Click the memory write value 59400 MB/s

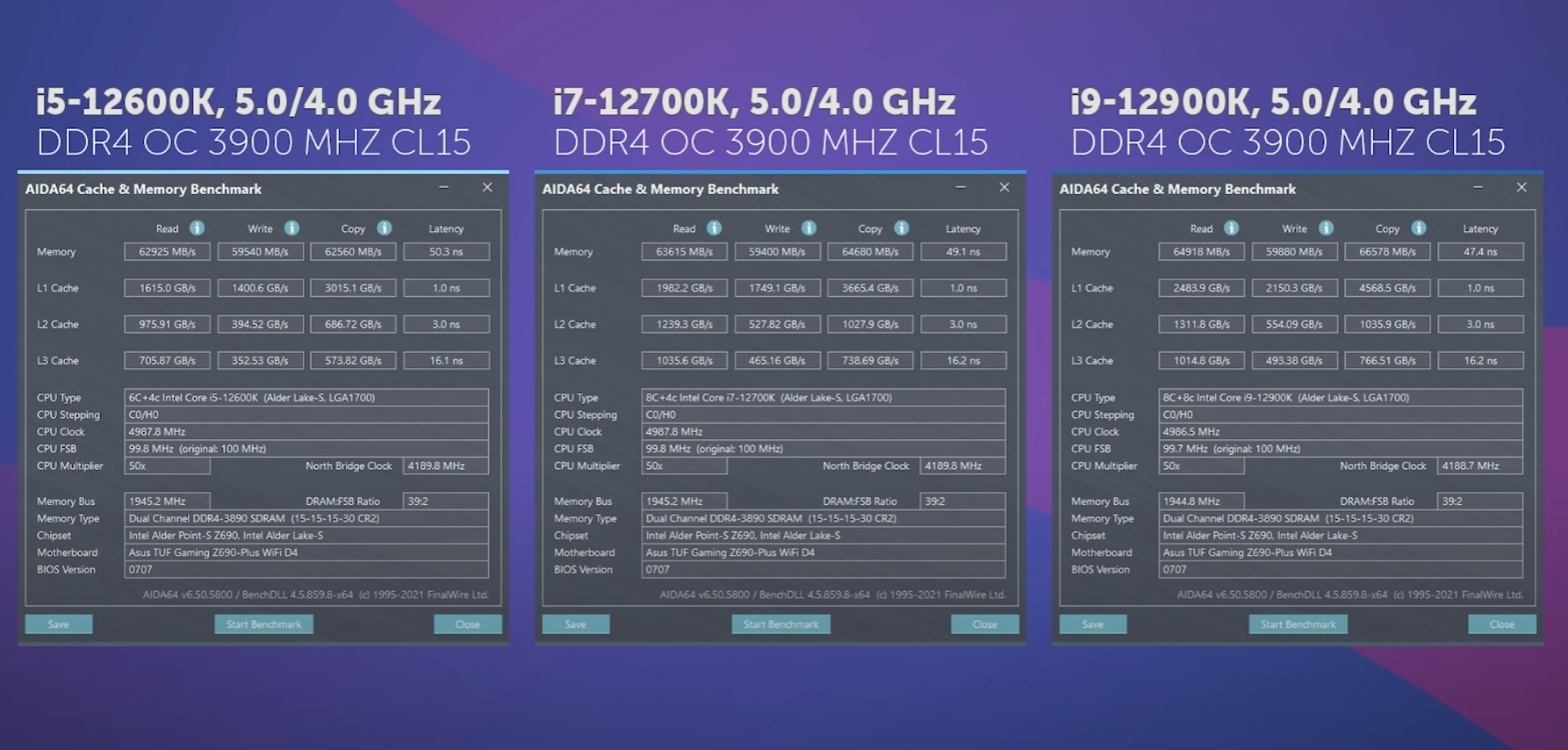pyautogui.click(x=777, y=252)
